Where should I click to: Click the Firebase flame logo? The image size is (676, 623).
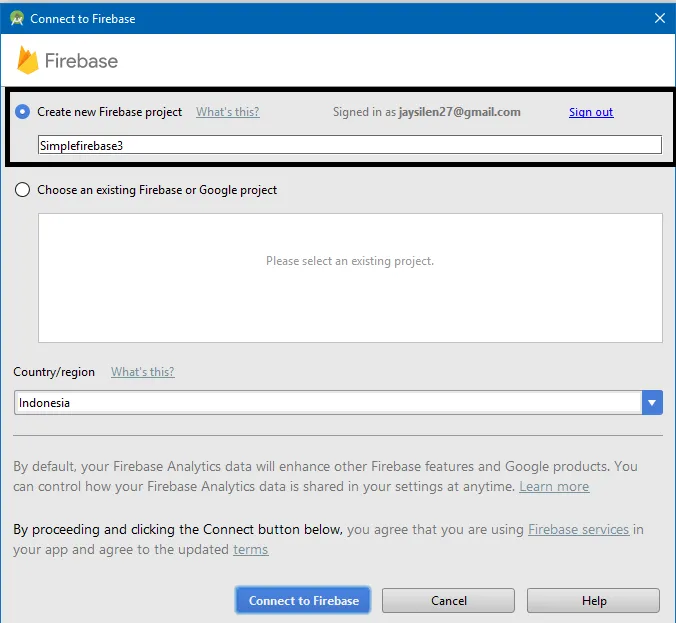pyautogui.click(x=28, y=60)
